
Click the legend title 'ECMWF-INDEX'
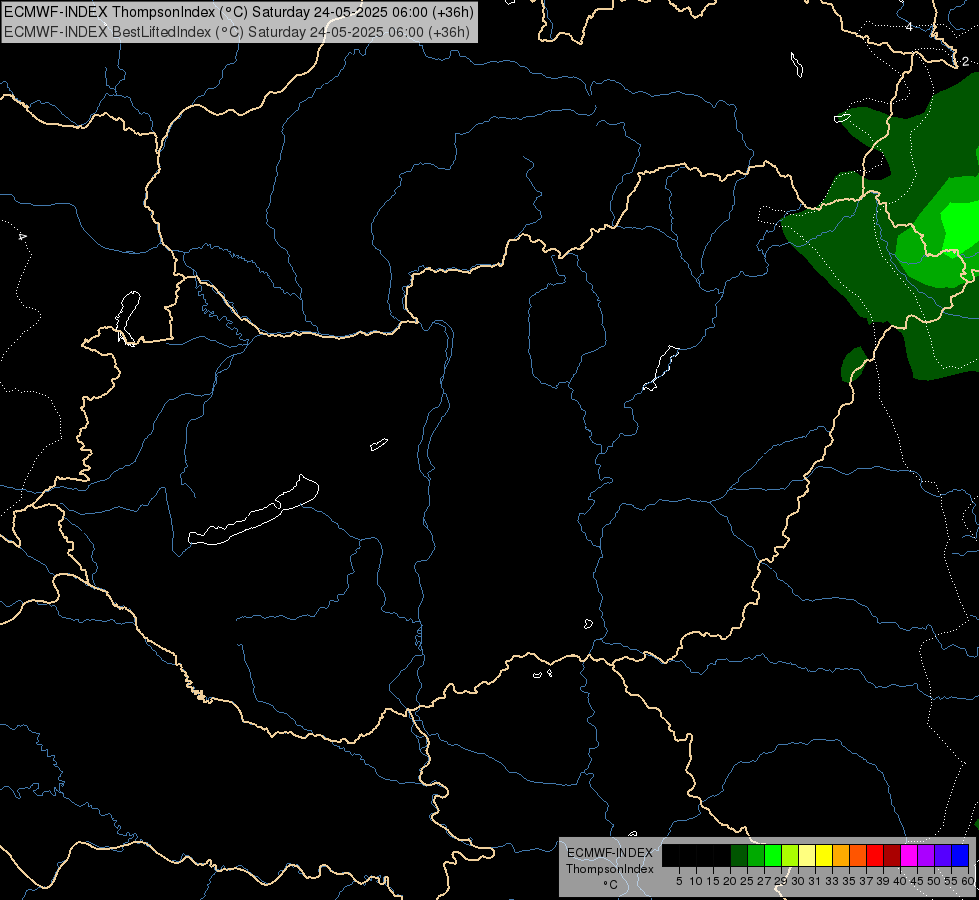(610, 853)
